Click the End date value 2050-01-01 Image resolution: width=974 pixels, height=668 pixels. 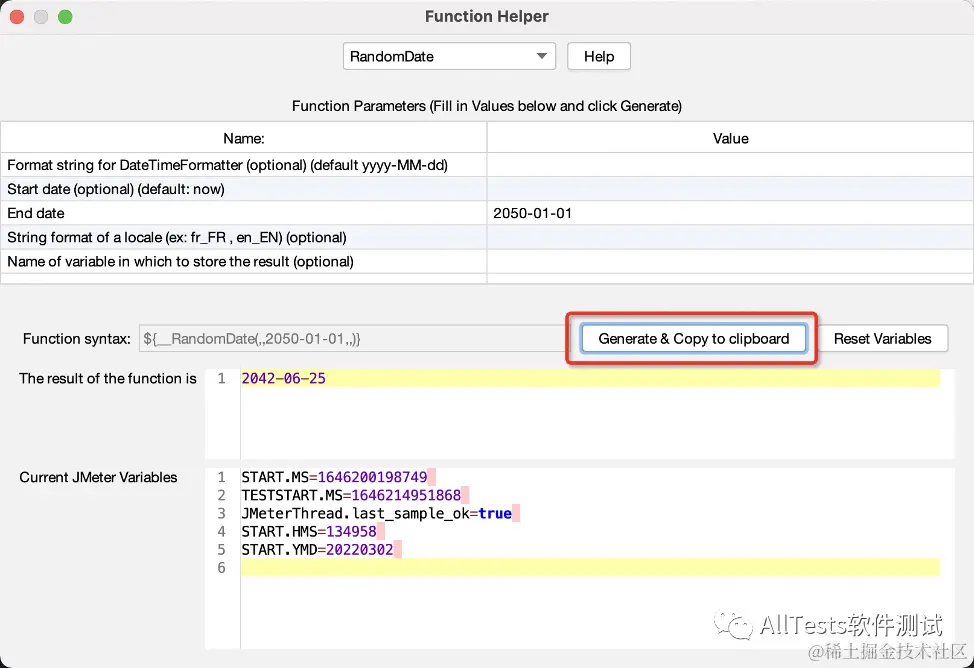tap(532, 213)
